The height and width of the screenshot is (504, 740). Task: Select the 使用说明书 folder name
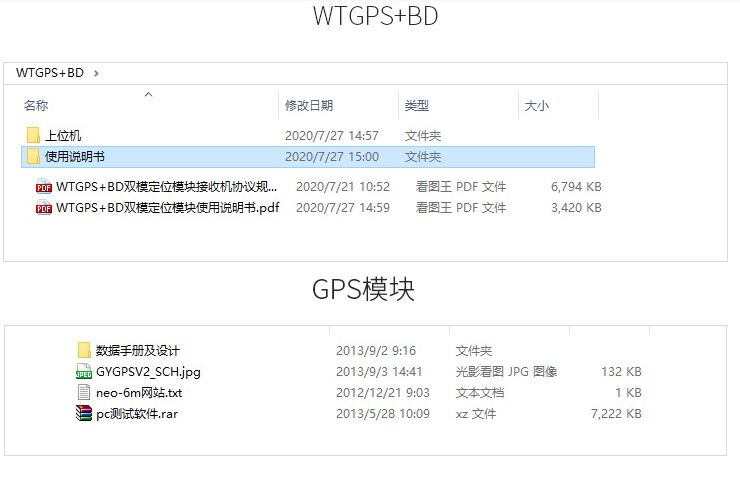(x=75, y=157)
